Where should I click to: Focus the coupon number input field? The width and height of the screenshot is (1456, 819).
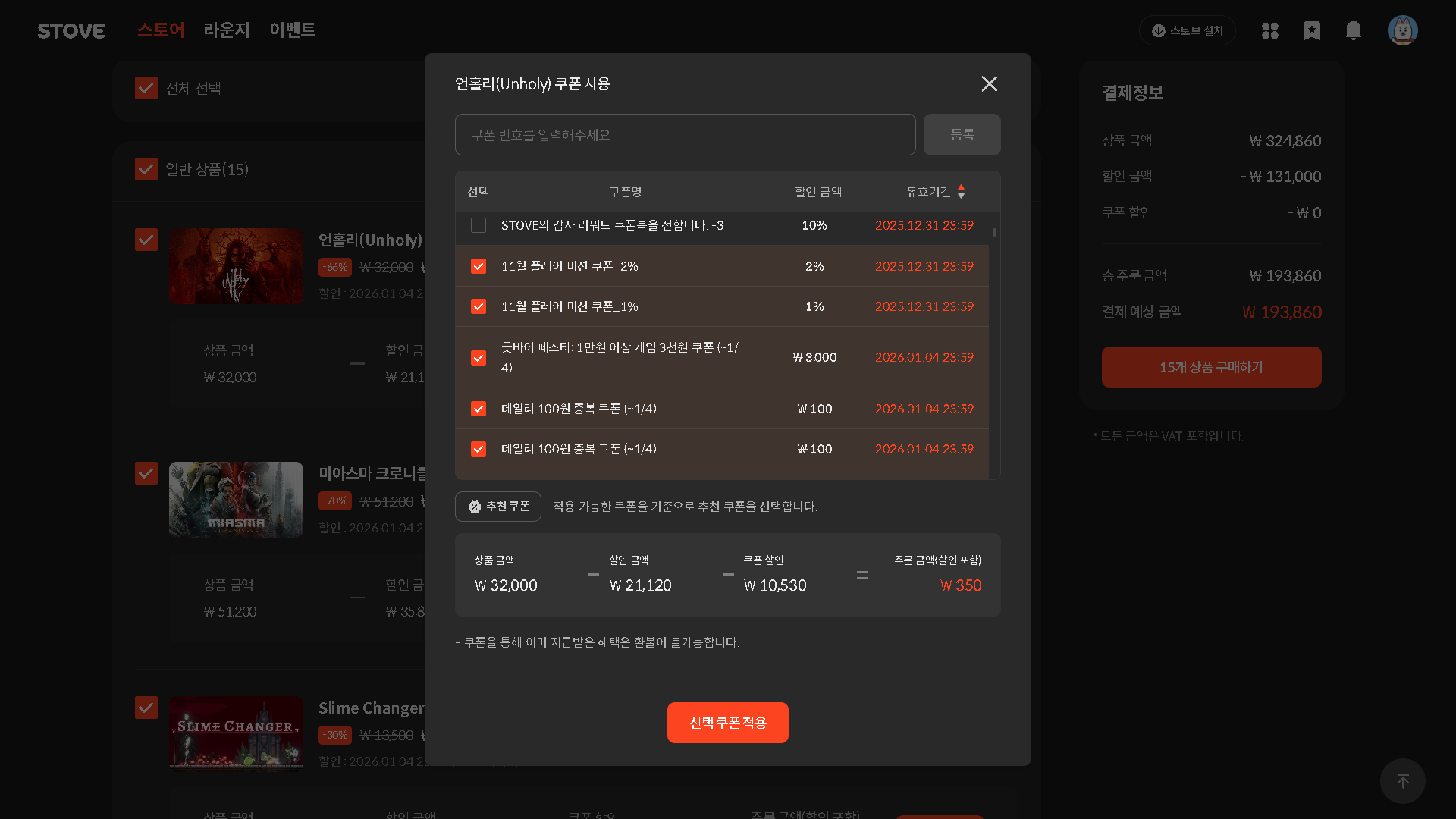684,135
